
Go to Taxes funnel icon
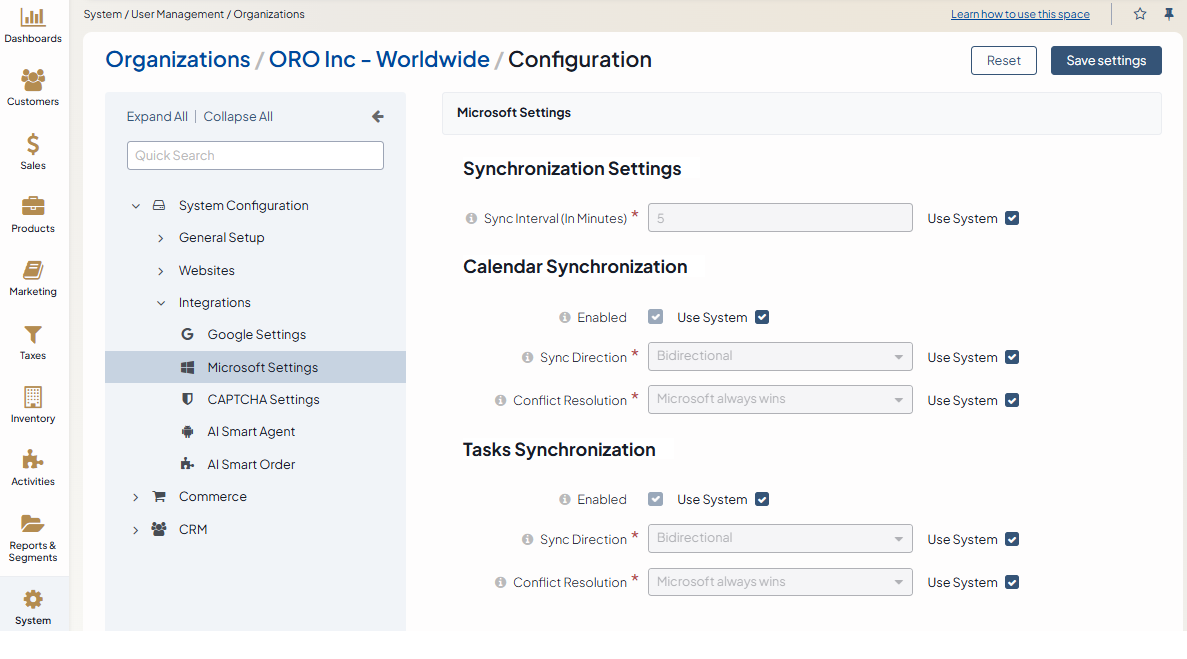coord(33,335)
